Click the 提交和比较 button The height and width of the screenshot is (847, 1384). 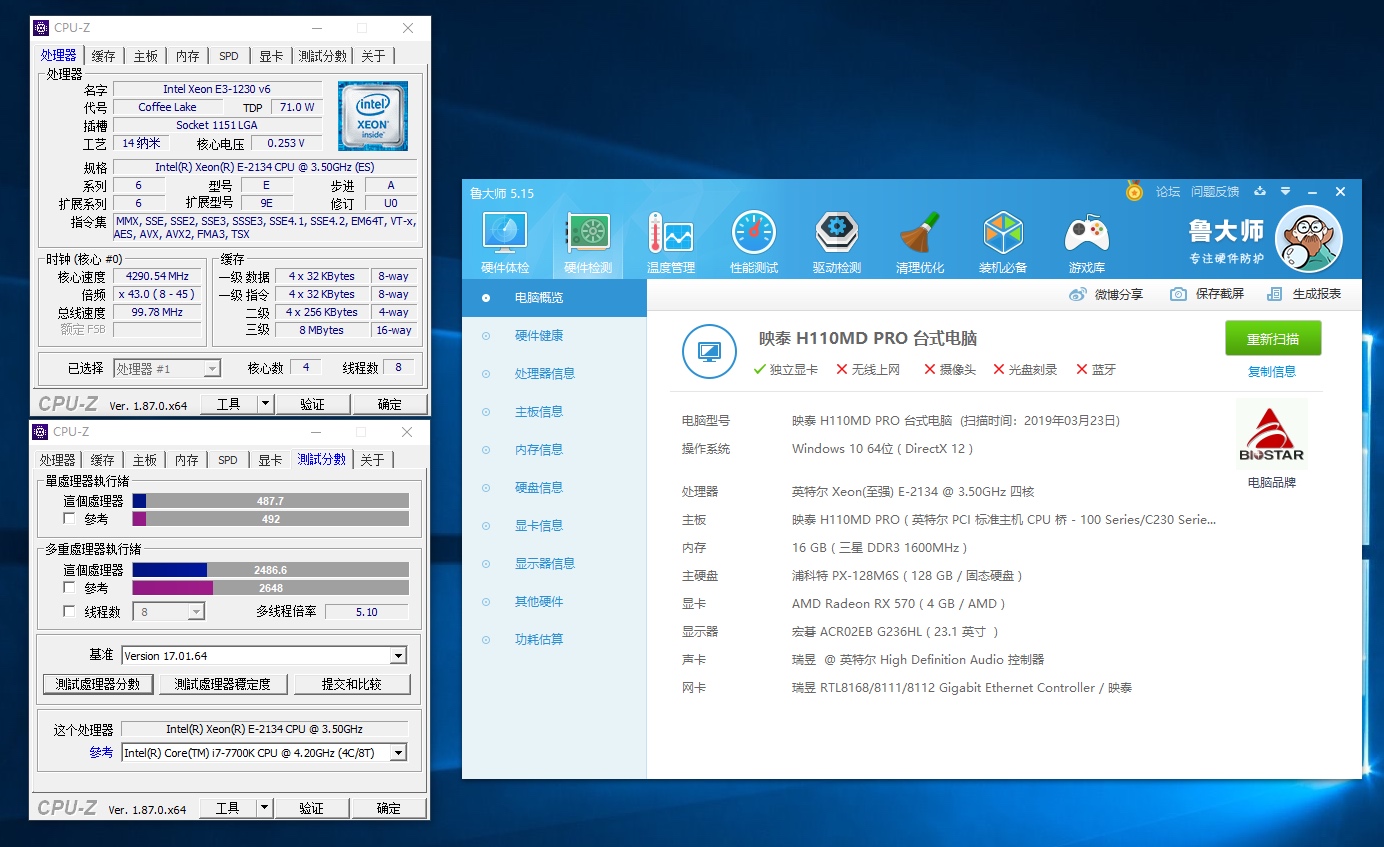pyautogui.click(x=351, y=684)
